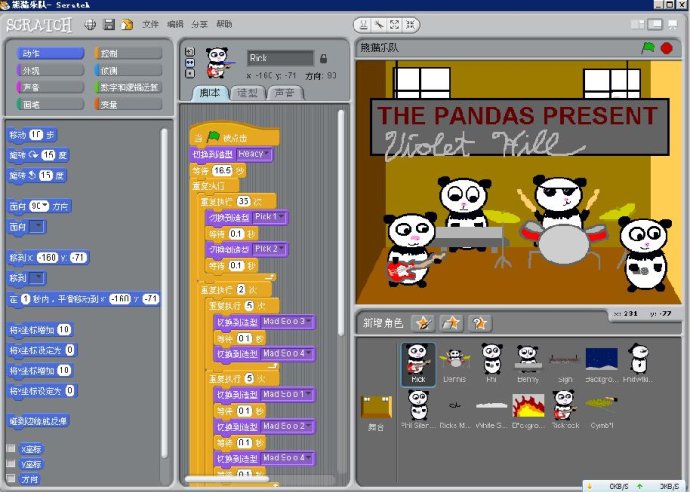Image resolution: width=690 pixels, height=492 pixels.
Task: Paint a new sprite with brush-star icon
Action: tap(422, 323)
